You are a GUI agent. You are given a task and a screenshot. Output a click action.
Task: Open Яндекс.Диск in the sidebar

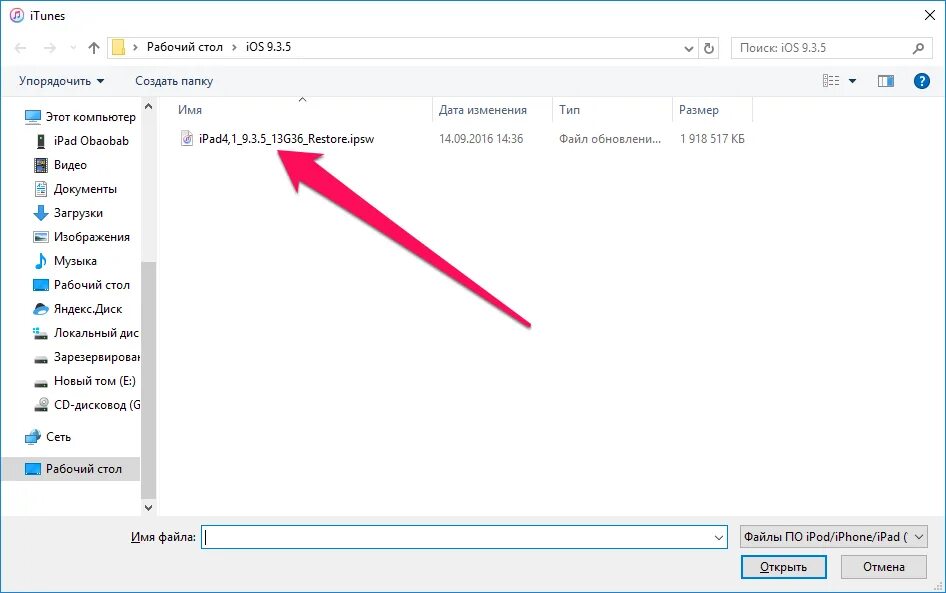(x=78, y=309)
